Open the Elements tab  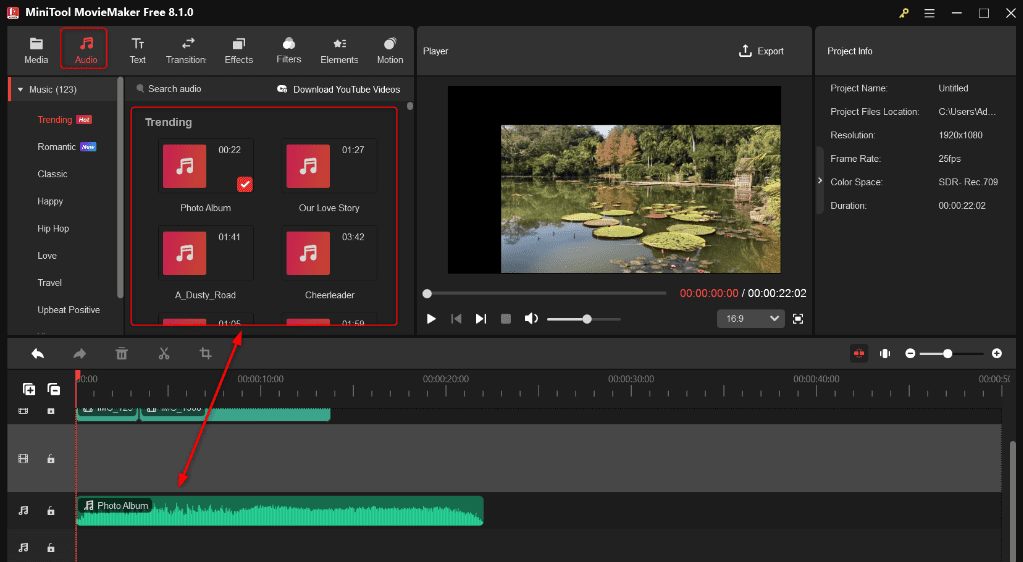tap(339, 50)
